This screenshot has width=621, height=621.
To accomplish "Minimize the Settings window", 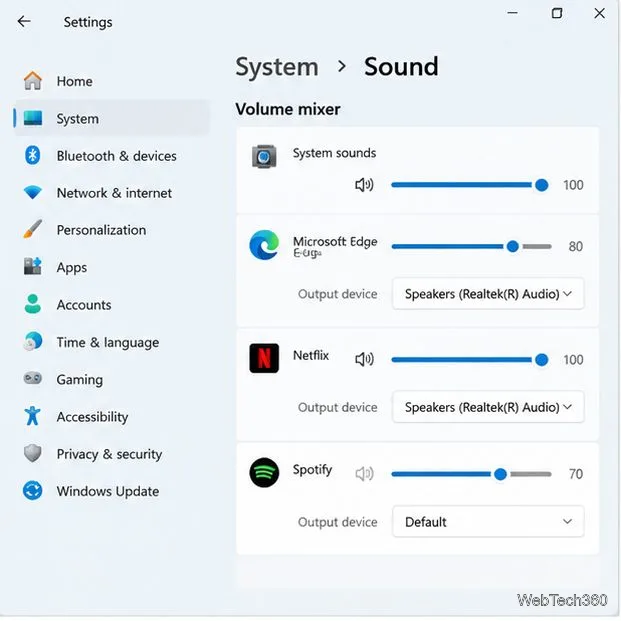I will tap(512, 13).
